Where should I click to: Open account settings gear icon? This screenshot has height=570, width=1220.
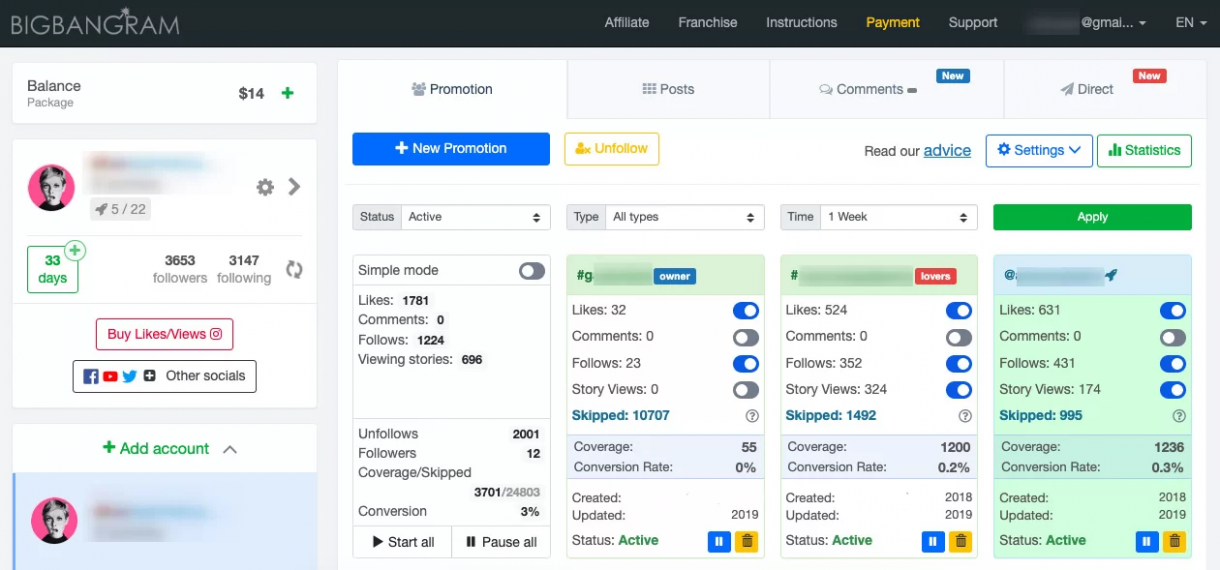pyautogui.click(x=265, y=187)
